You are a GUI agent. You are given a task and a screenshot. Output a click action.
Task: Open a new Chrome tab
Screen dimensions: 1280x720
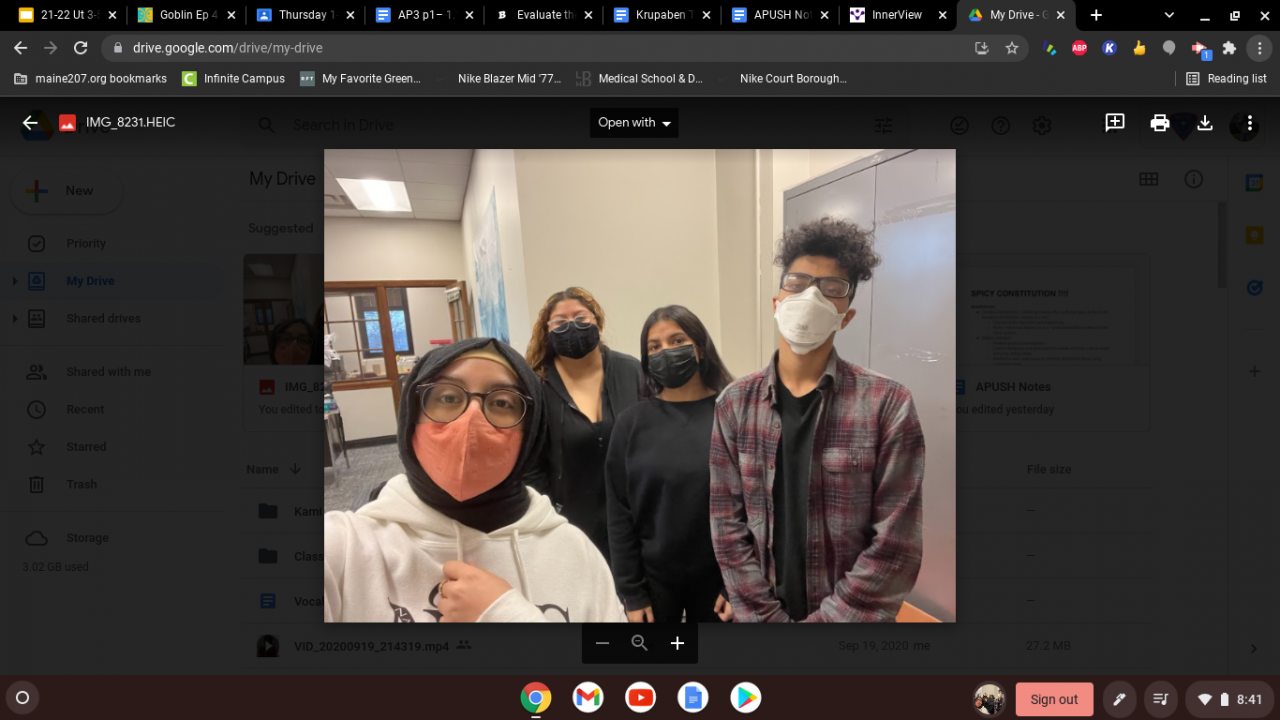[1096, 15]
